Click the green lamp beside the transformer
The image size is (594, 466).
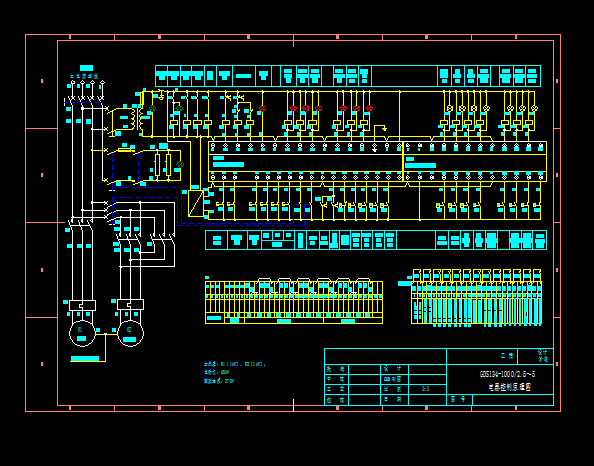tap(152, 108)
